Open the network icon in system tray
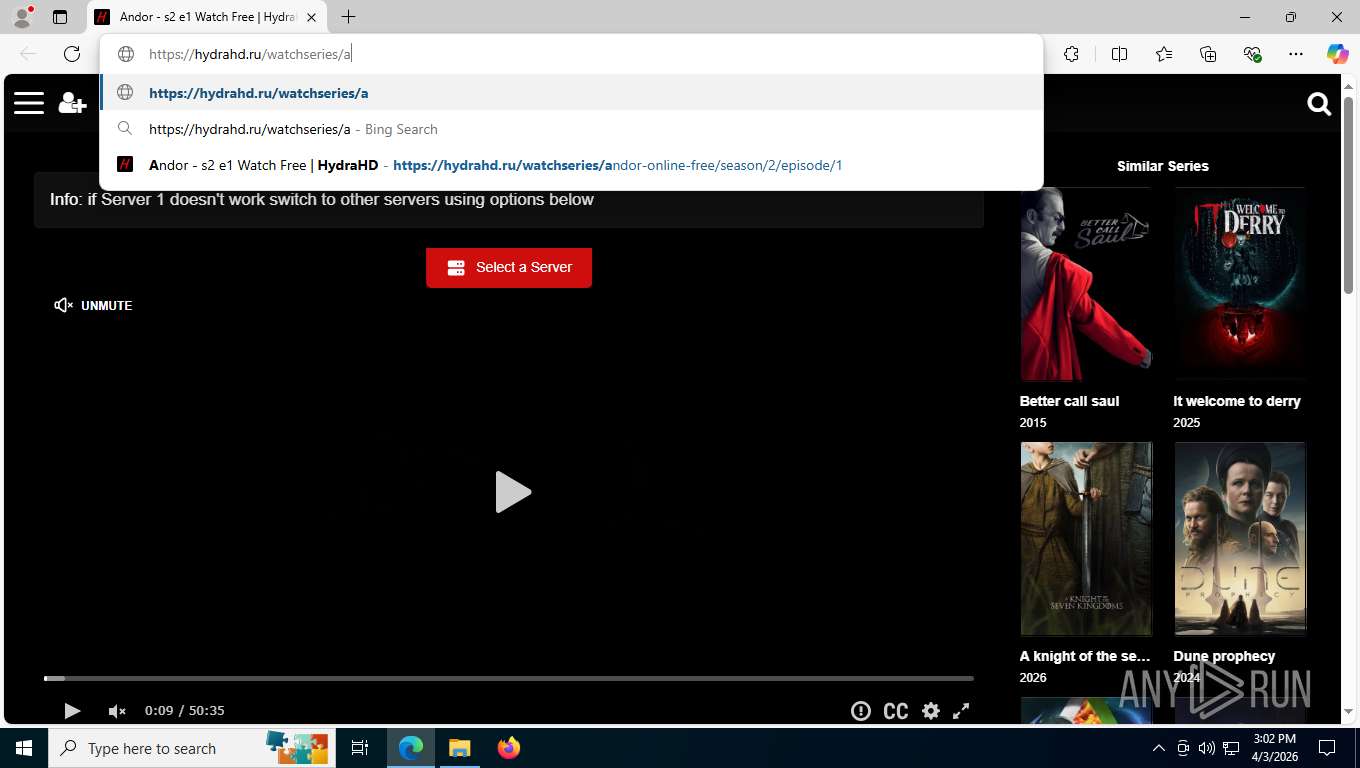1360x768 pixels. click(1232, 748)
